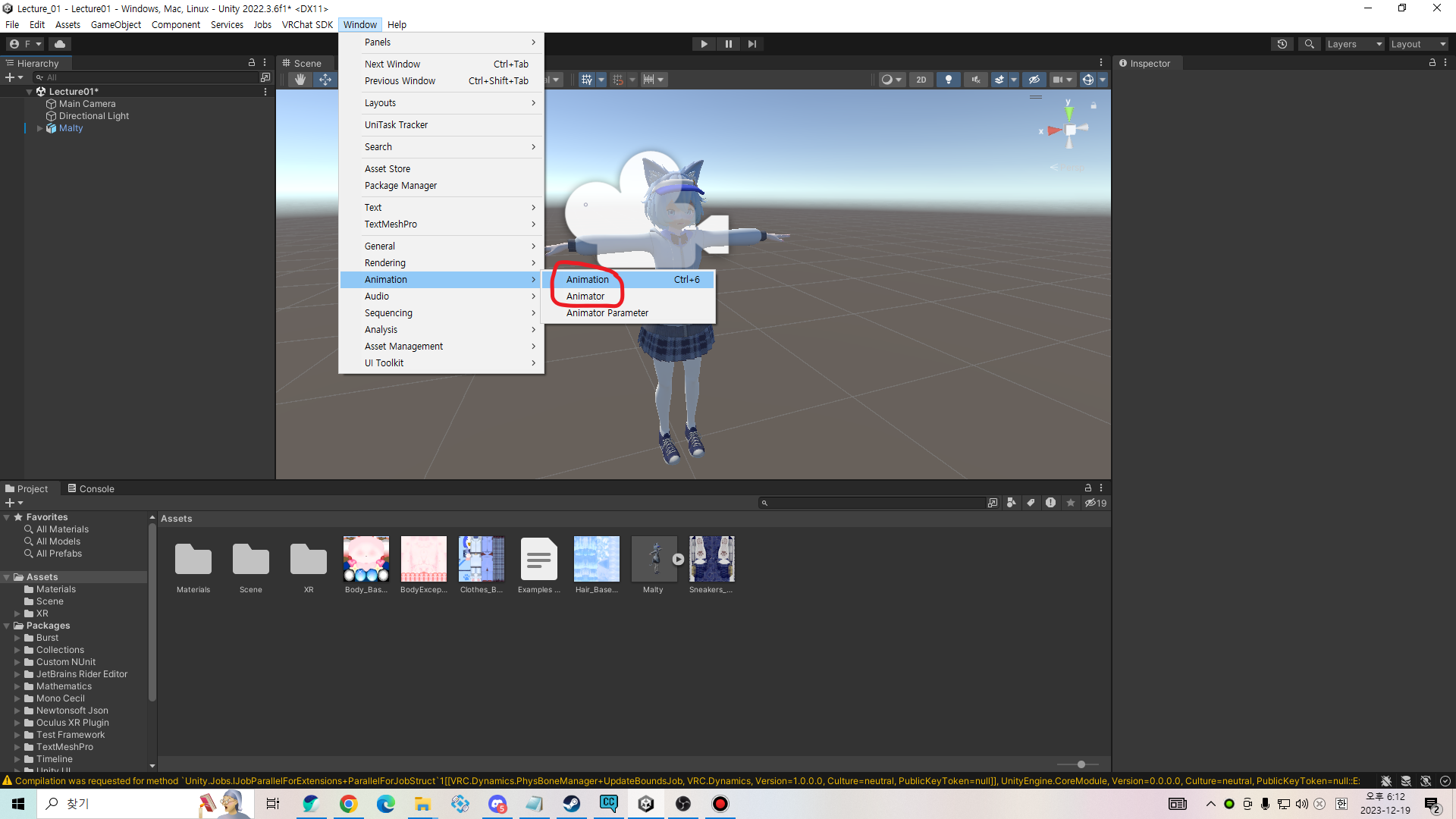Toggle hidden objects scene visibility

pos(1034,80)
